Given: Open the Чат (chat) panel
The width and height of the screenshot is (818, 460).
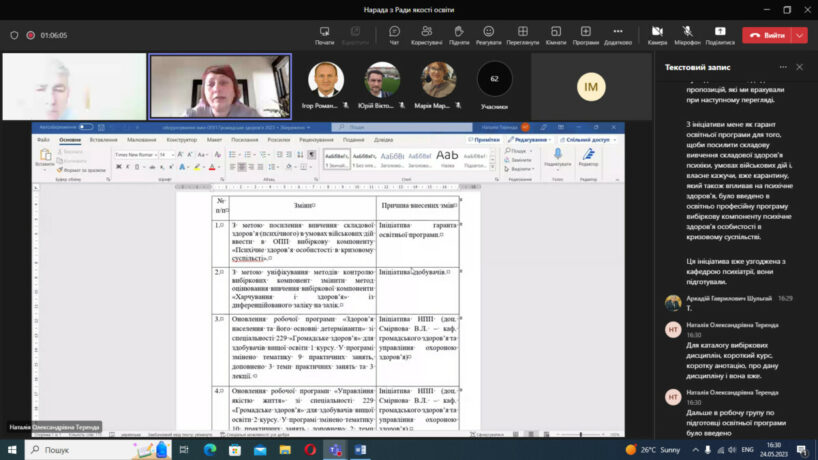Looking at the screenshot, I should [x=394, y=35].
